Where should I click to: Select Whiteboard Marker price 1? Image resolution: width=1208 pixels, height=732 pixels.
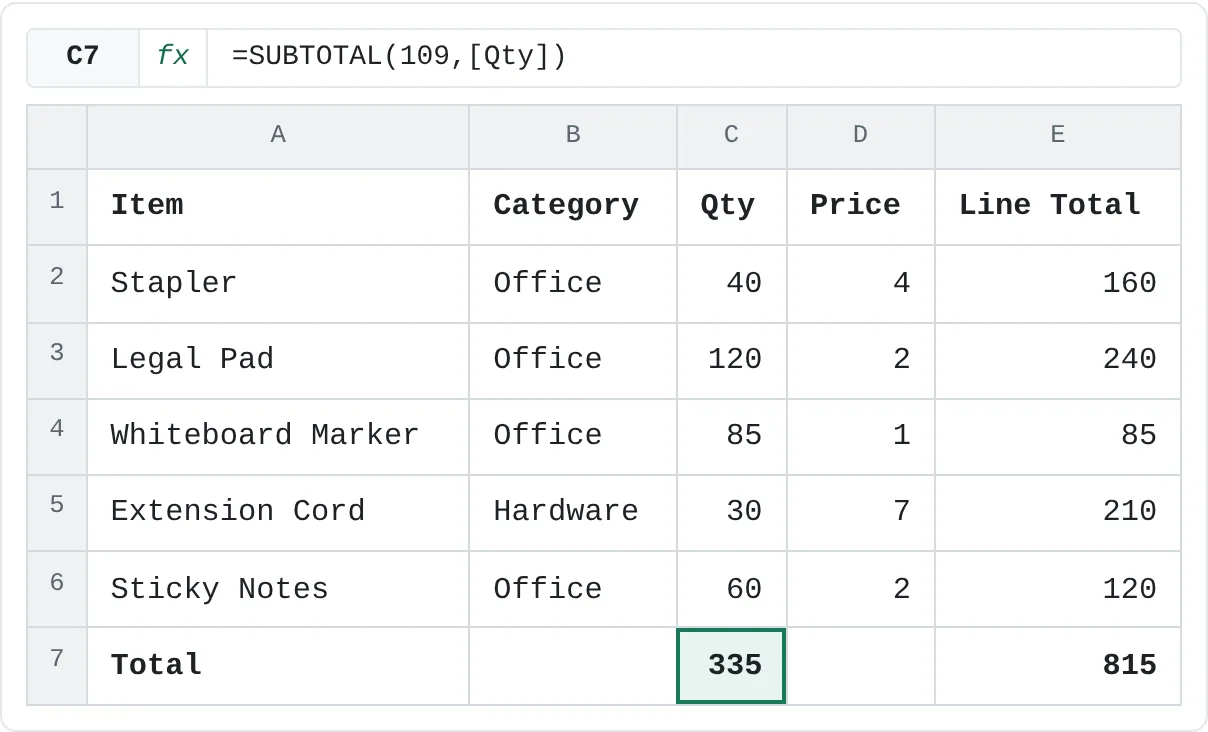click(x=861, y=436)
